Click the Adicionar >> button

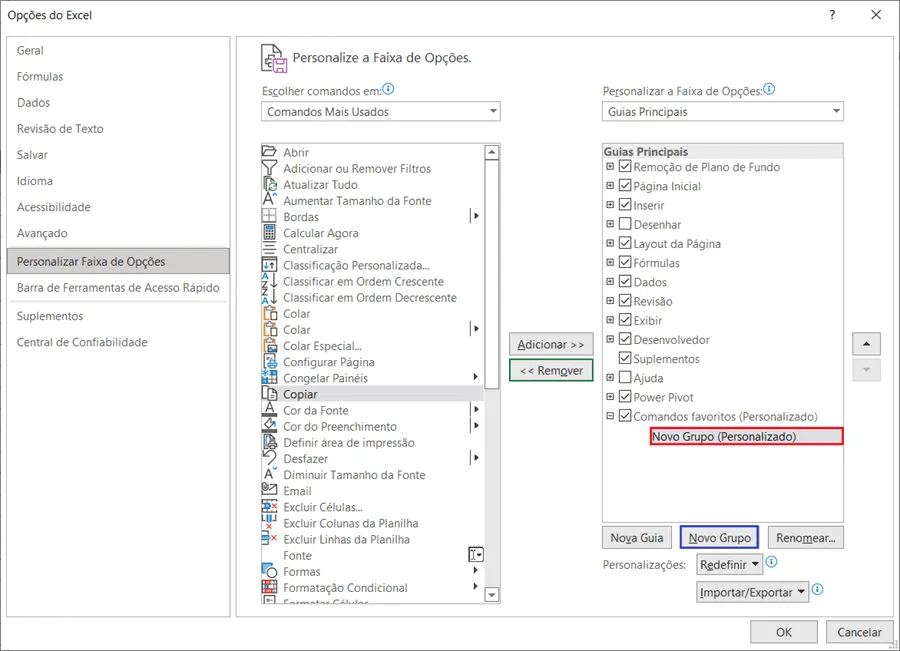[550, 344]
